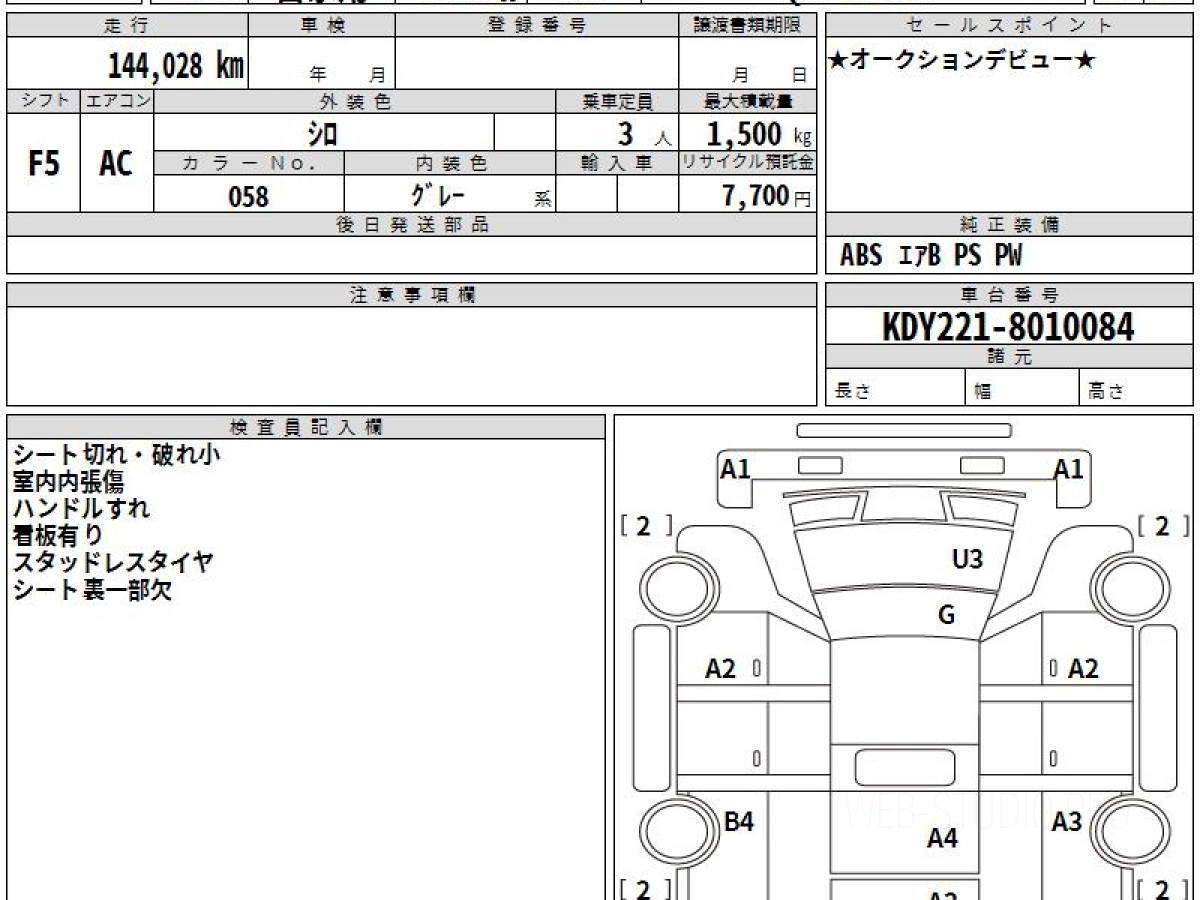Select the セールスポイント heading
The image size is (1200, 900).
1009,26
